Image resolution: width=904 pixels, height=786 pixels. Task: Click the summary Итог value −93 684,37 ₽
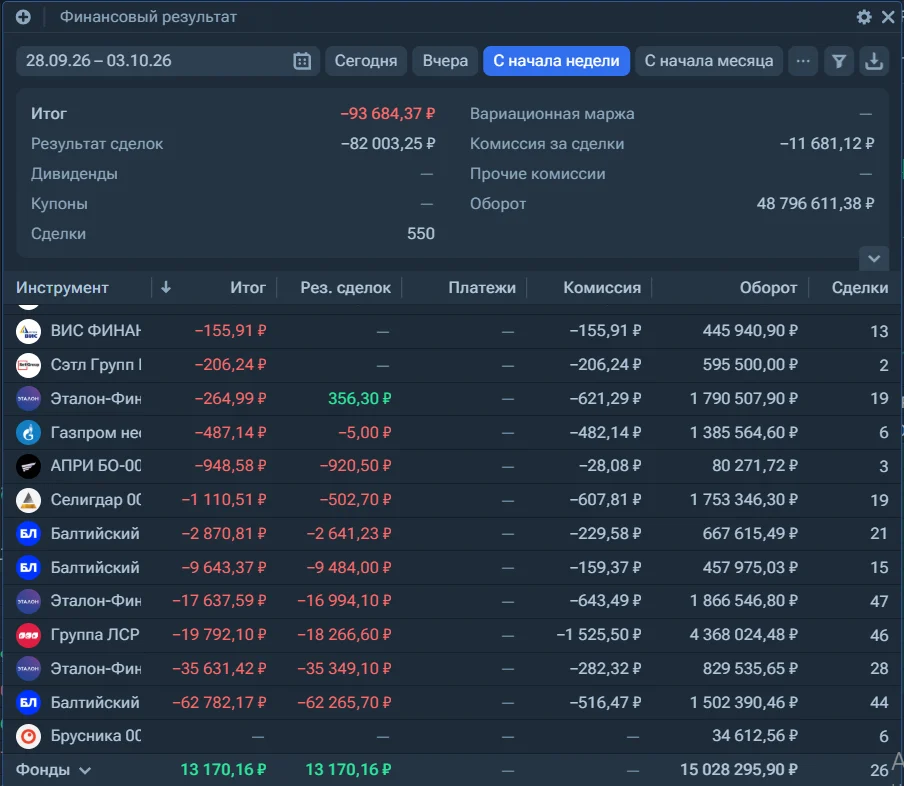pos(387,114)
